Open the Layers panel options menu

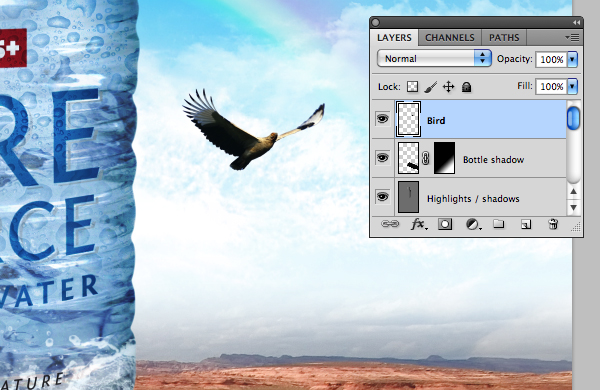[x=572, y=38]
